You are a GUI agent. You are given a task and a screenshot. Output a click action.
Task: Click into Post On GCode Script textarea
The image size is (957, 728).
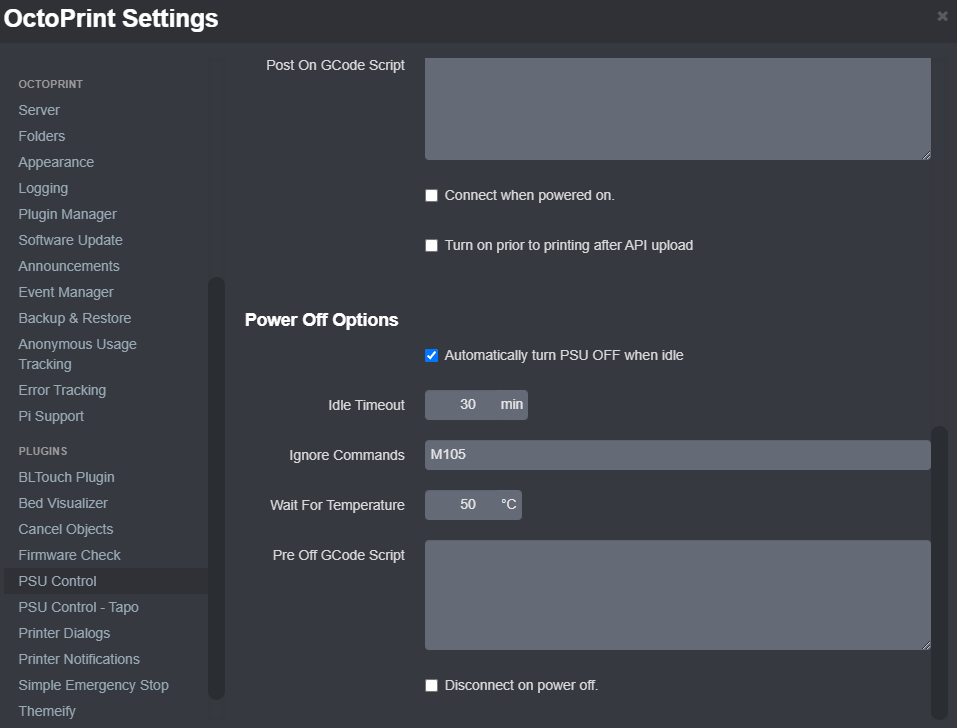tap(677, 108)
